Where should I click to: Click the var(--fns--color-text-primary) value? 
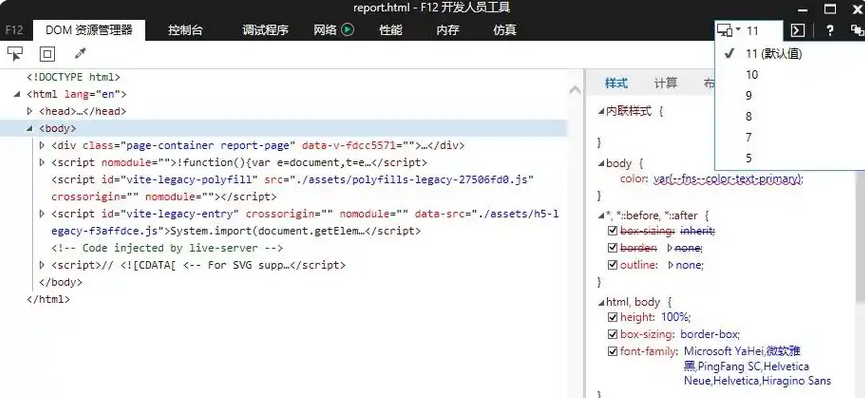(728, 179)
